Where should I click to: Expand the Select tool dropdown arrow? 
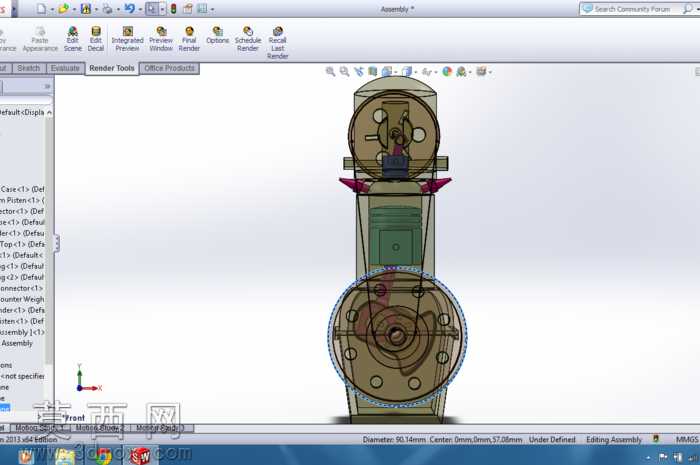point(162,9)
